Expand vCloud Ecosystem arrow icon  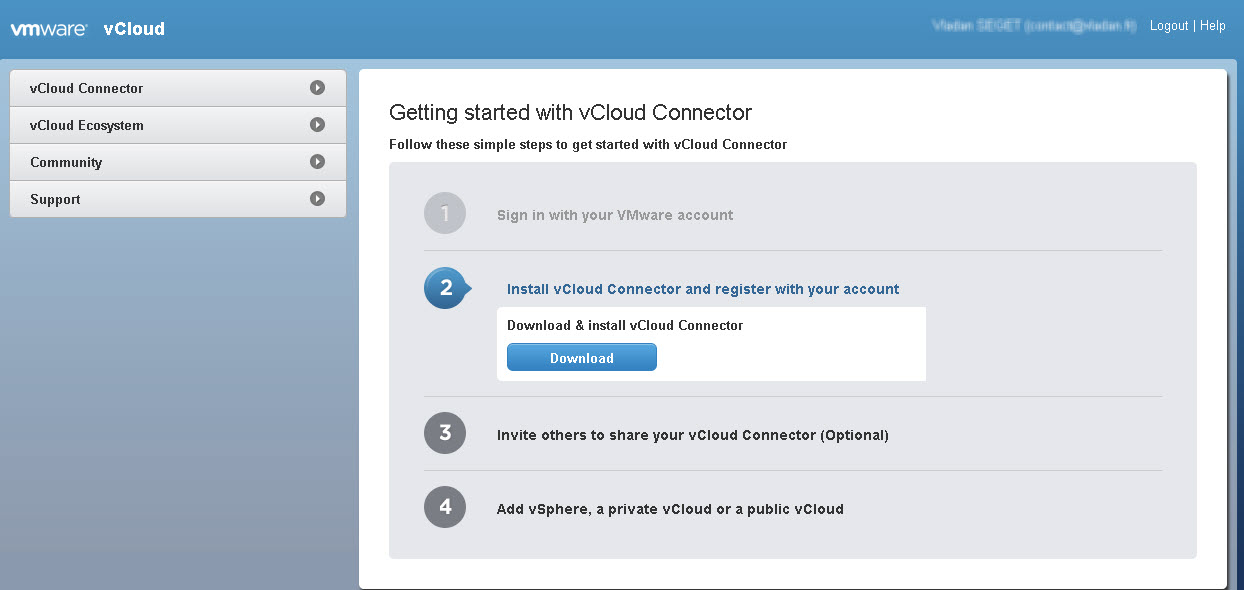tap(317, 125)
